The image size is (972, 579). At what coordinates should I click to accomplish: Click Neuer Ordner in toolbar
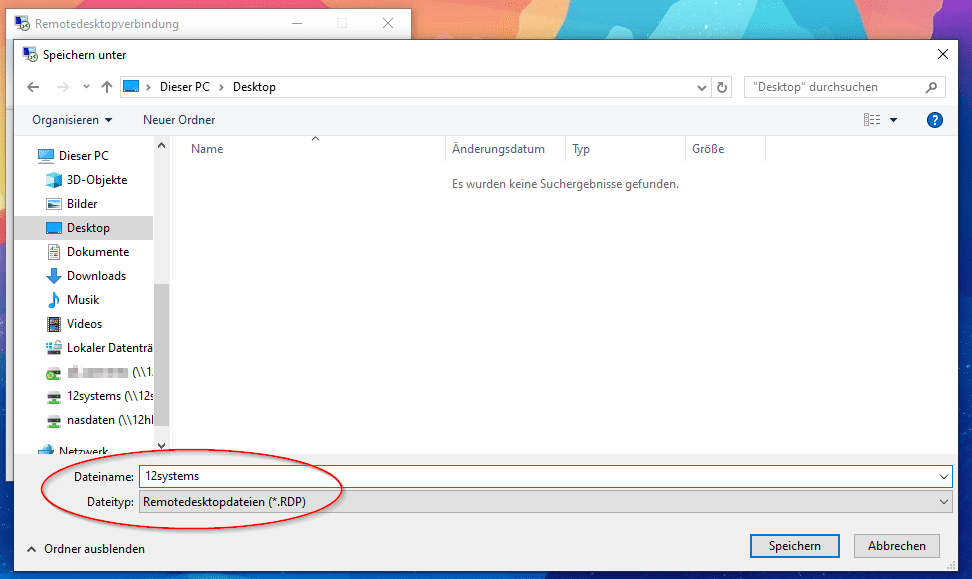coord(179,120)
